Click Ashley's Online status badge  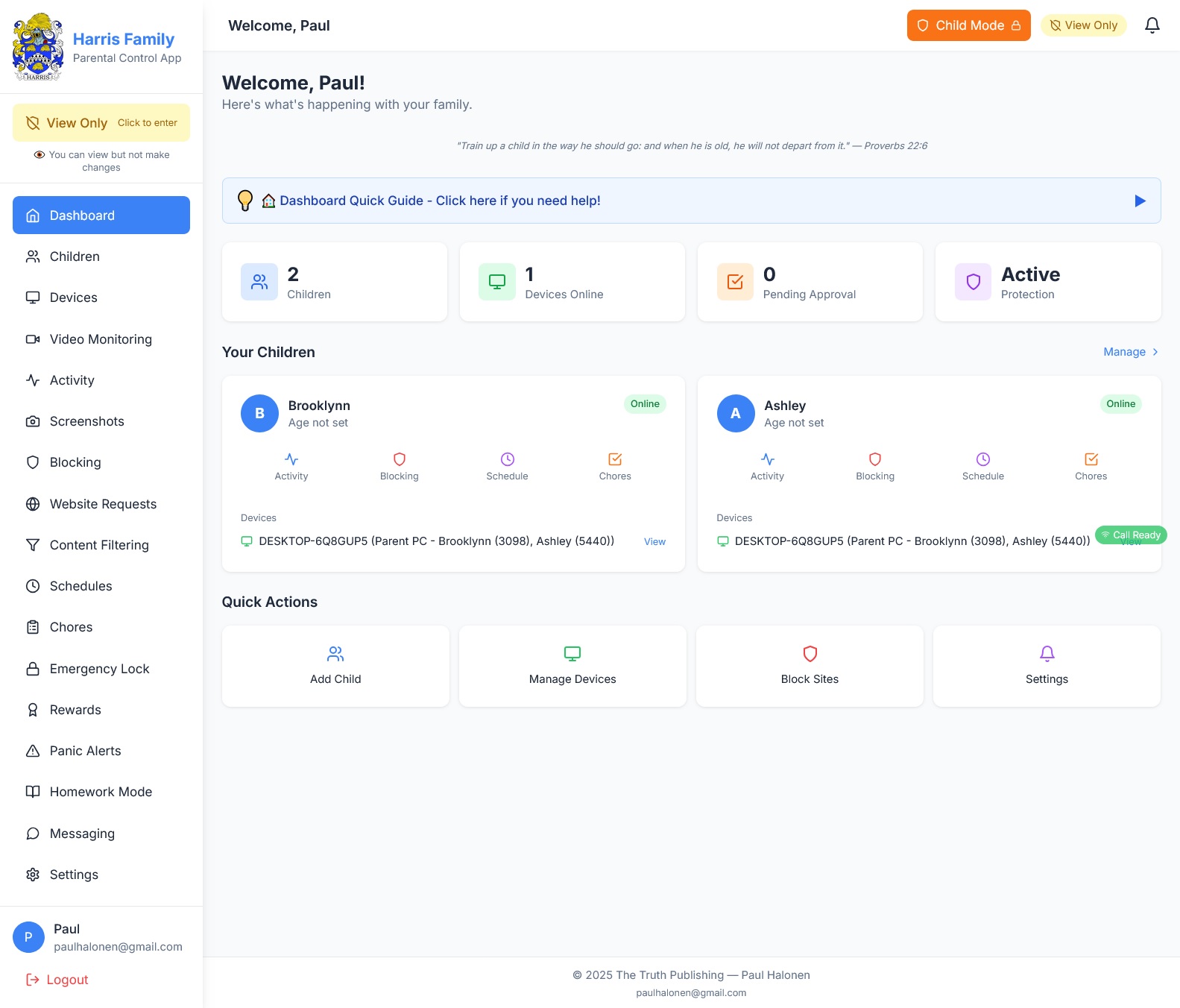click(1120, 404)
